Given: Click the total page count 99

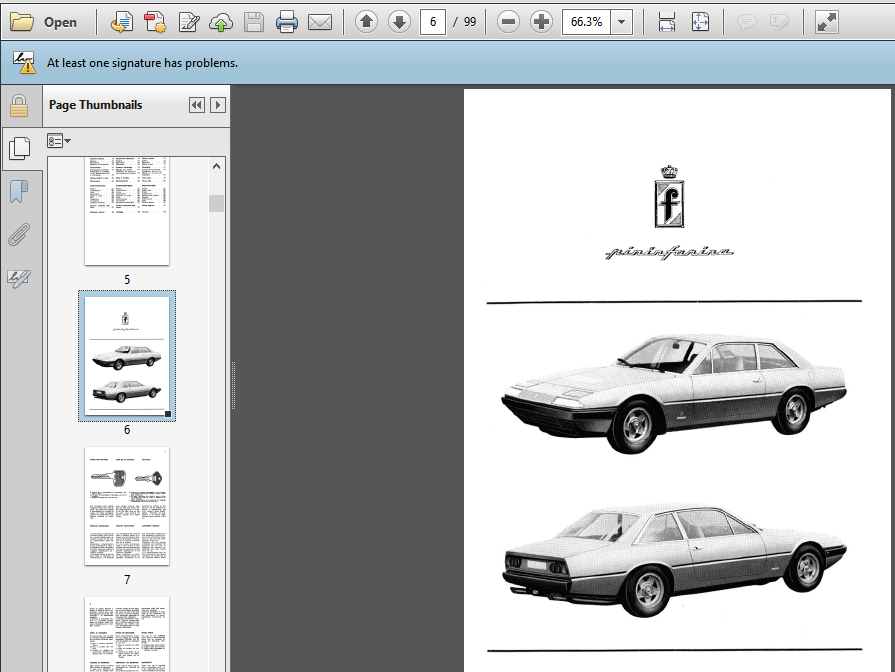Looking at the screenshot, I should (x=470, y=22).
